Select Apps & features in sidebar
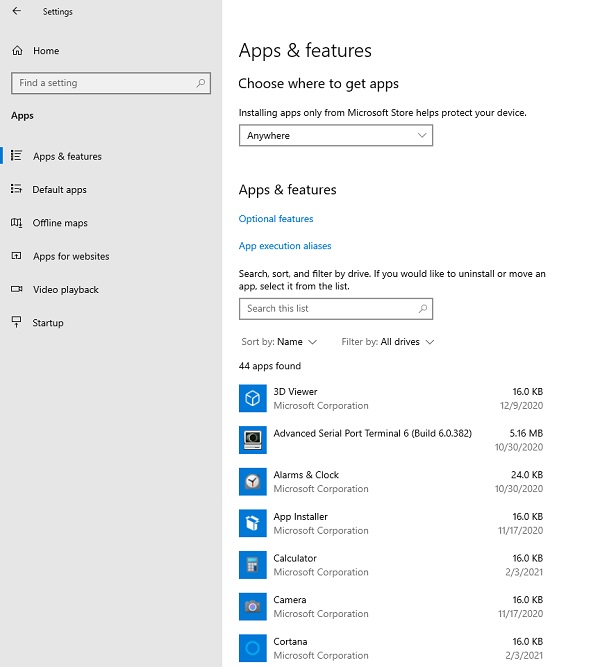600x667 pixels. click(x=67, y=157)
